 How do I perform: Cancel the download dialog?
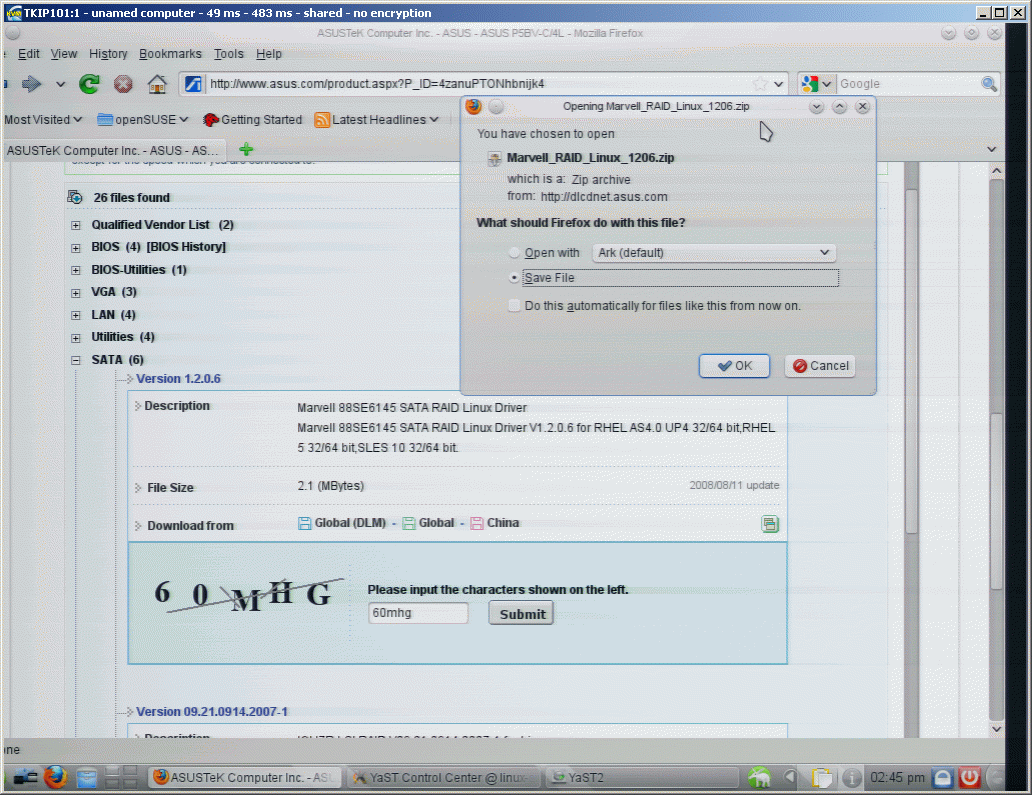coord(820,366)
